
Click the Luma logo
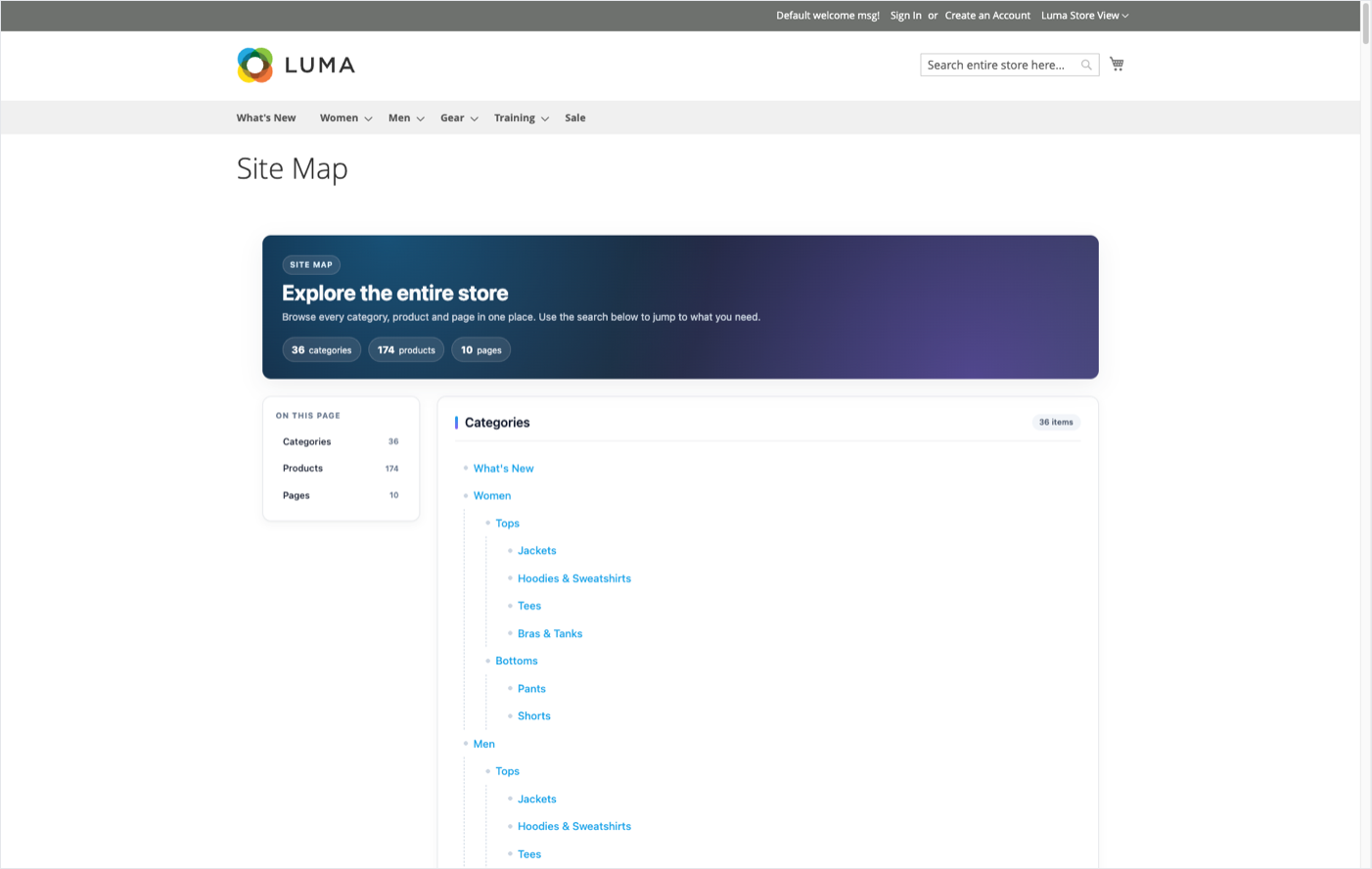click(295, 65)
